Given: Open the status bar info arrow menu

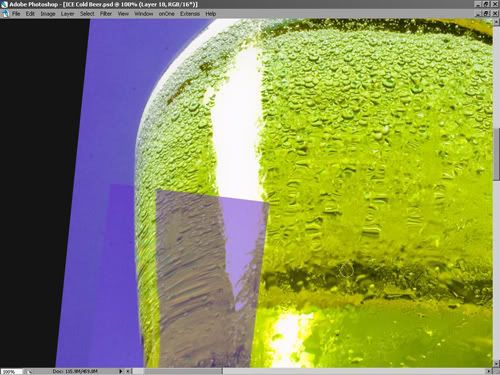Looking at the screenshot, I should pyautogui.click(x=121, y=371).
